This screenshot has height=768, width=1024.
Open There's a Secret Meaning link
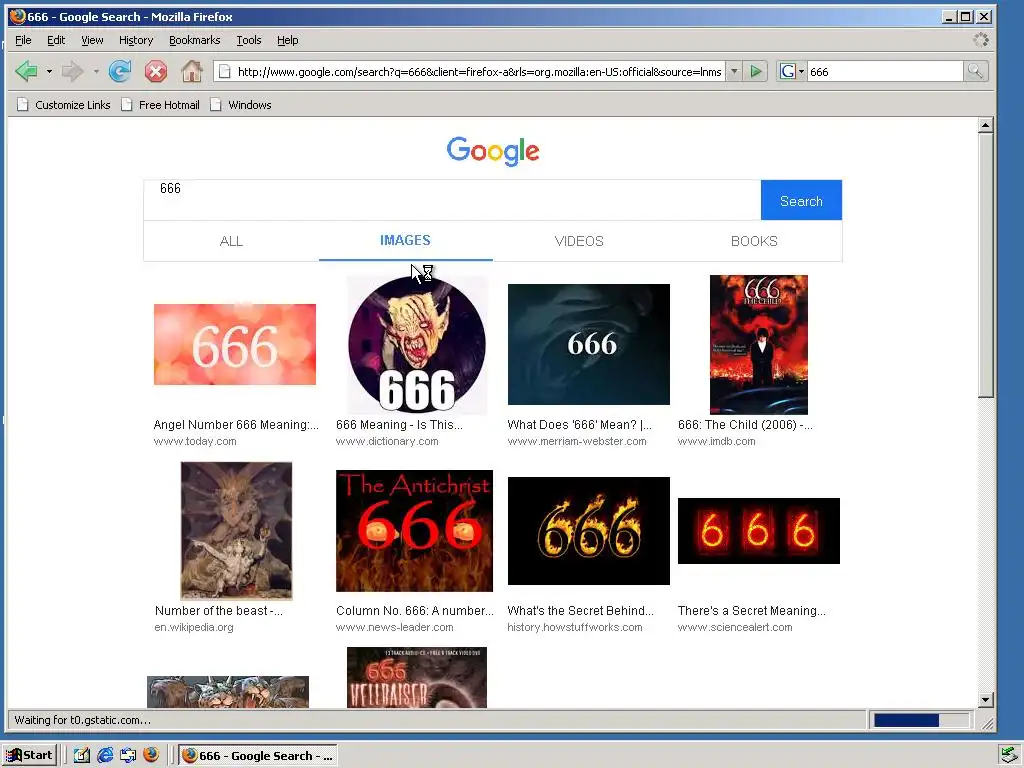click(752, 611)
